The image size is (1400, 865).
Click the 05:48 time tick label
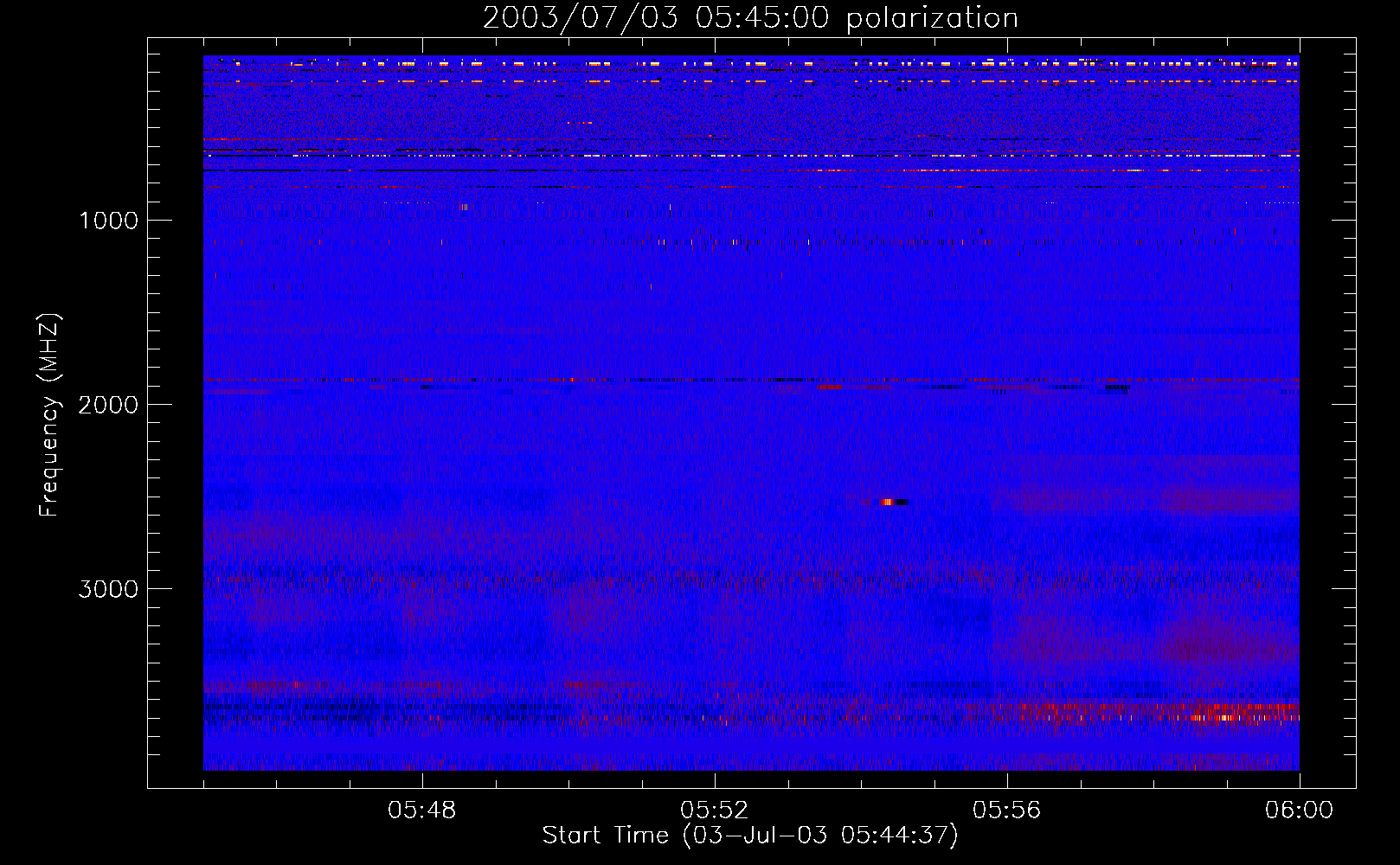422,811
